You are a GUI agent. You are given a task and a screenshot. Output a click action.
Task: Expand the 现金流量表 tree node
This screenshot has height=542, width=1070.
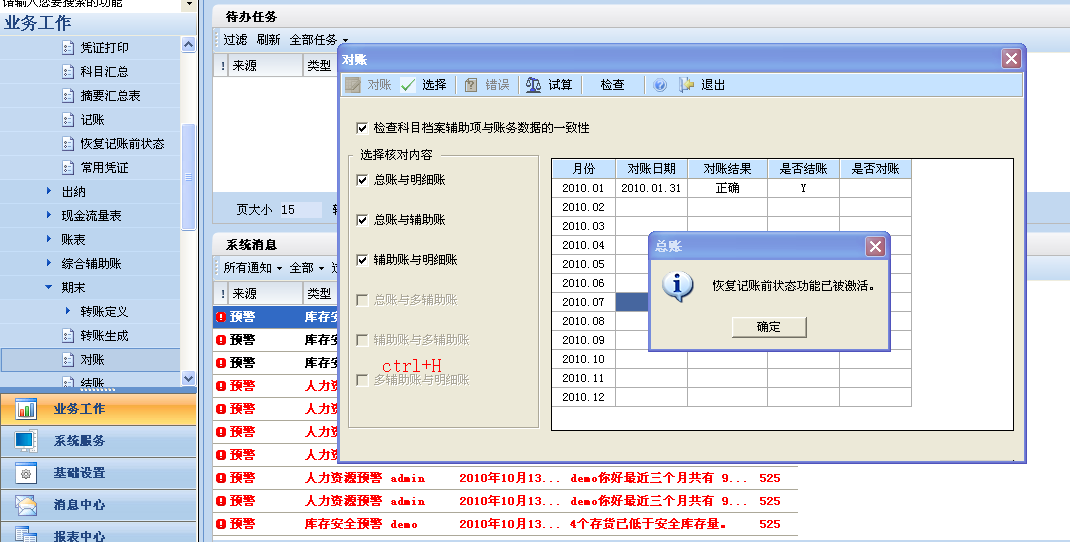[48, 215]
